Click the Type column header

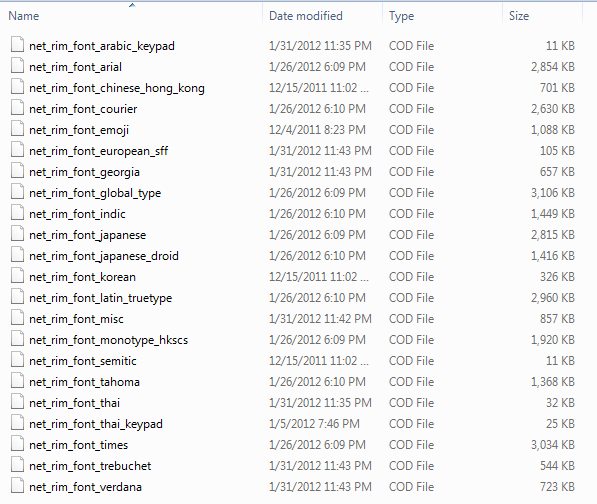coord(401,16)
